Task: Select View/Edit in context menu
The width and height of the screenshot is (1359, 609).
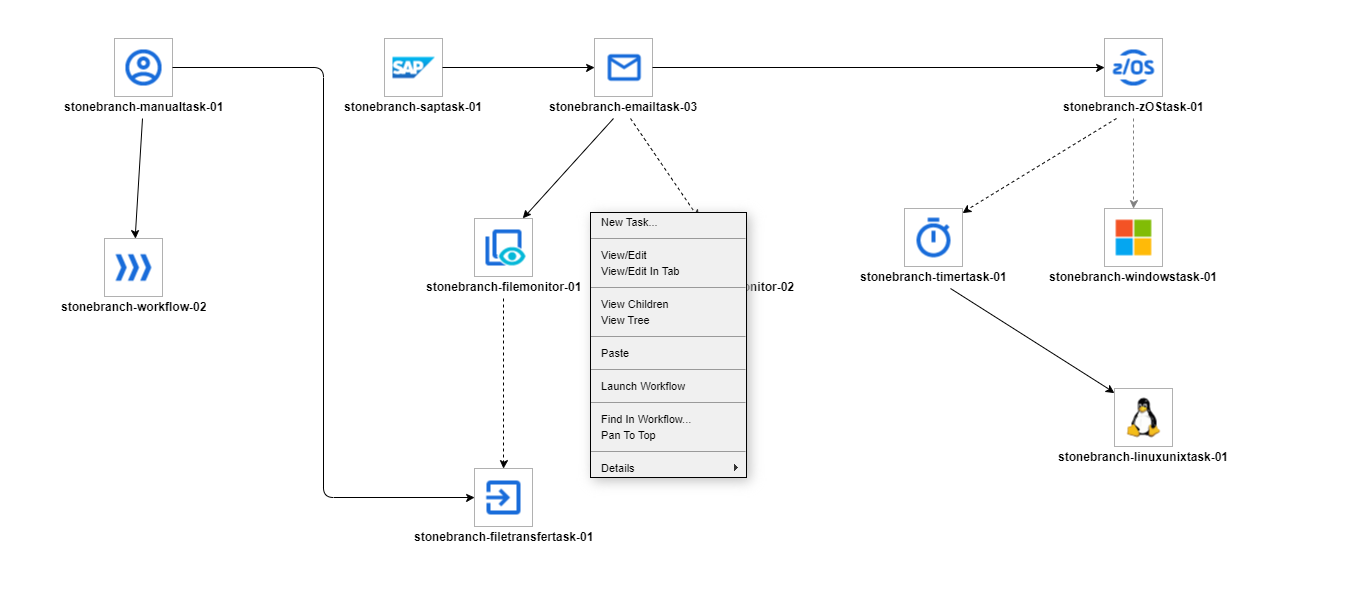Action: (x=624, y=255)
